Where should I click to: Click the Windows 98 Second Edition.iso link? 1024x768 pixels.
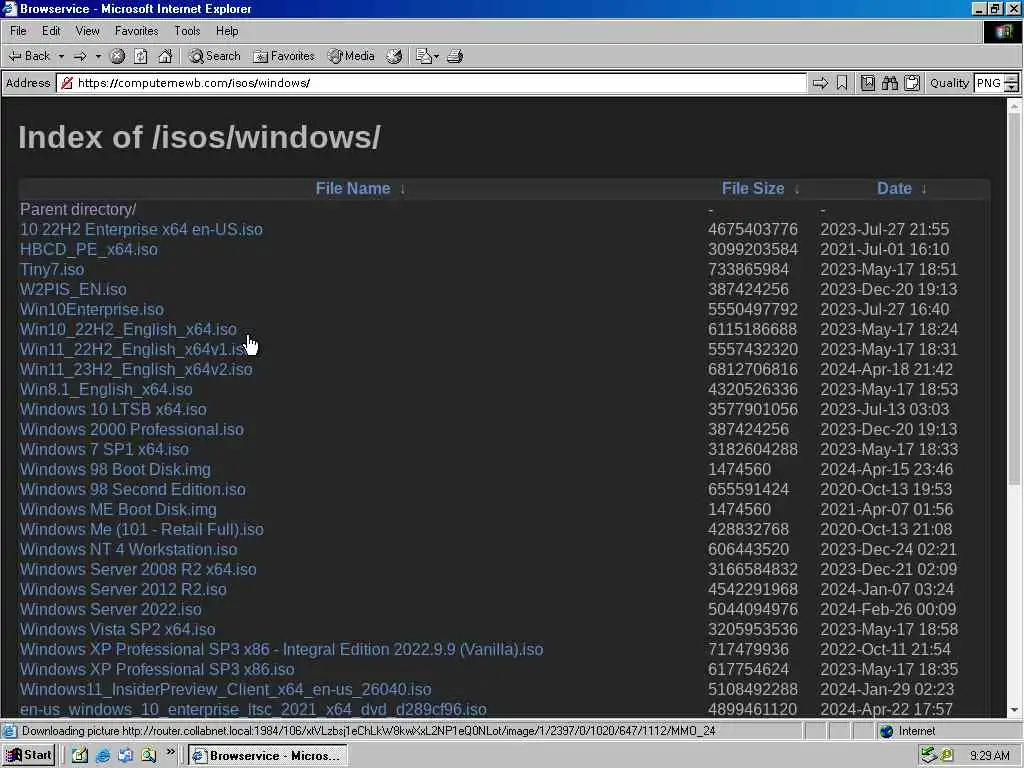pos(133,490)
